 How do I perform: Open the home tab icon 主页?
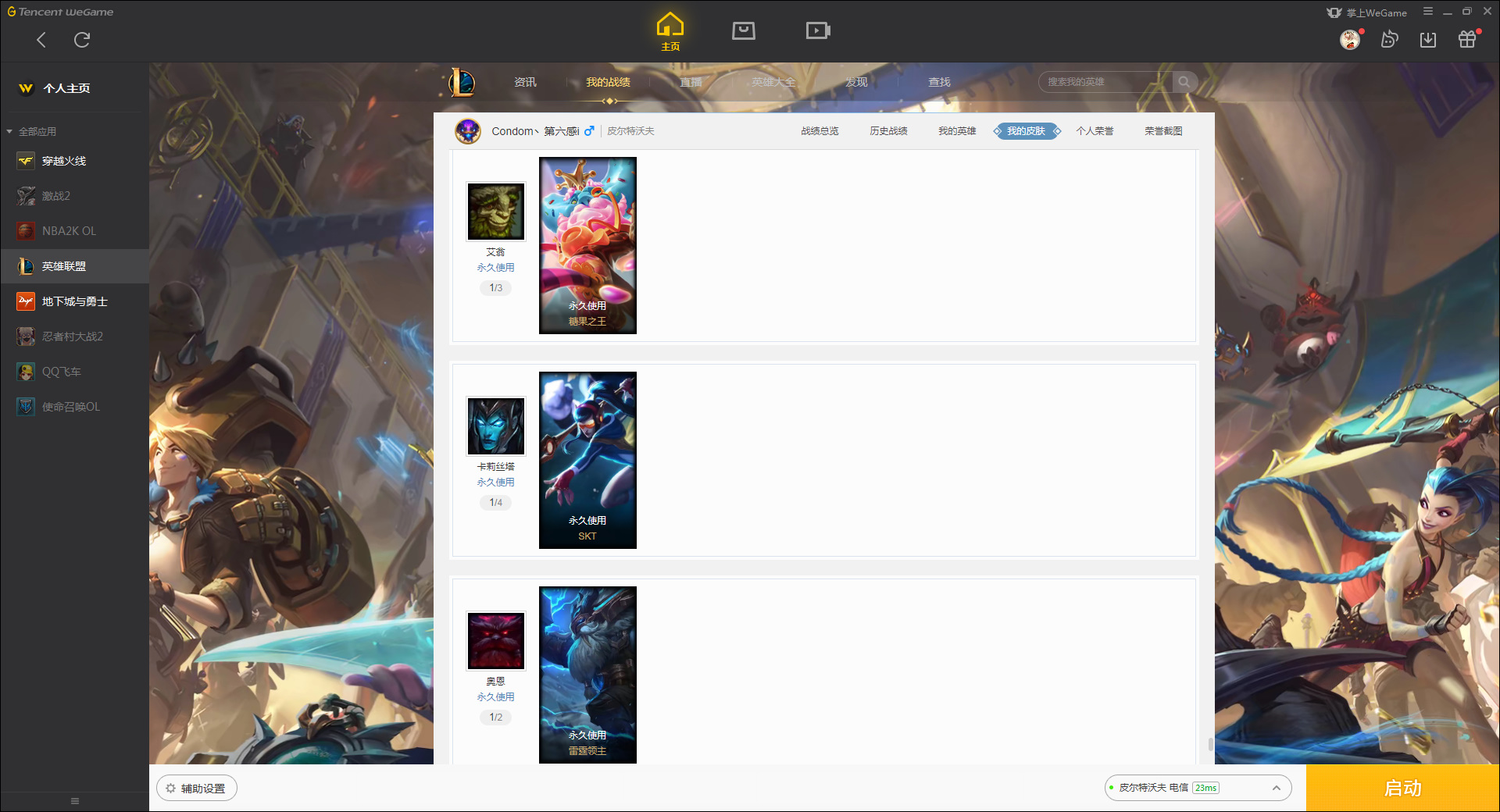click(x=670, y=32)
